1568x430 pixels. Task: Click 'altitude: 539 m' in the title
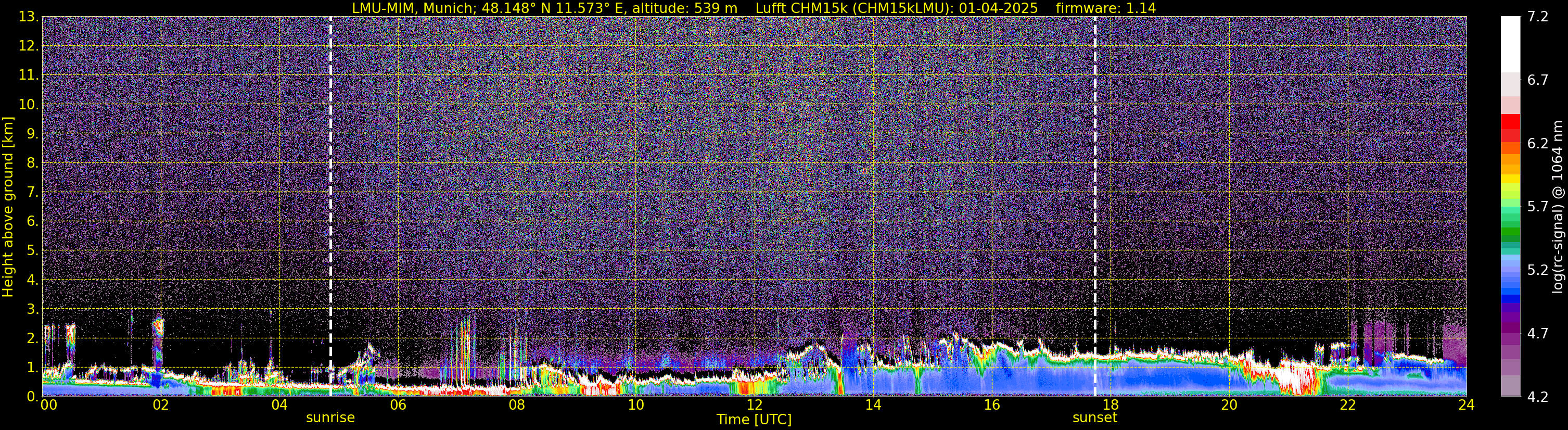click(685, 8)
